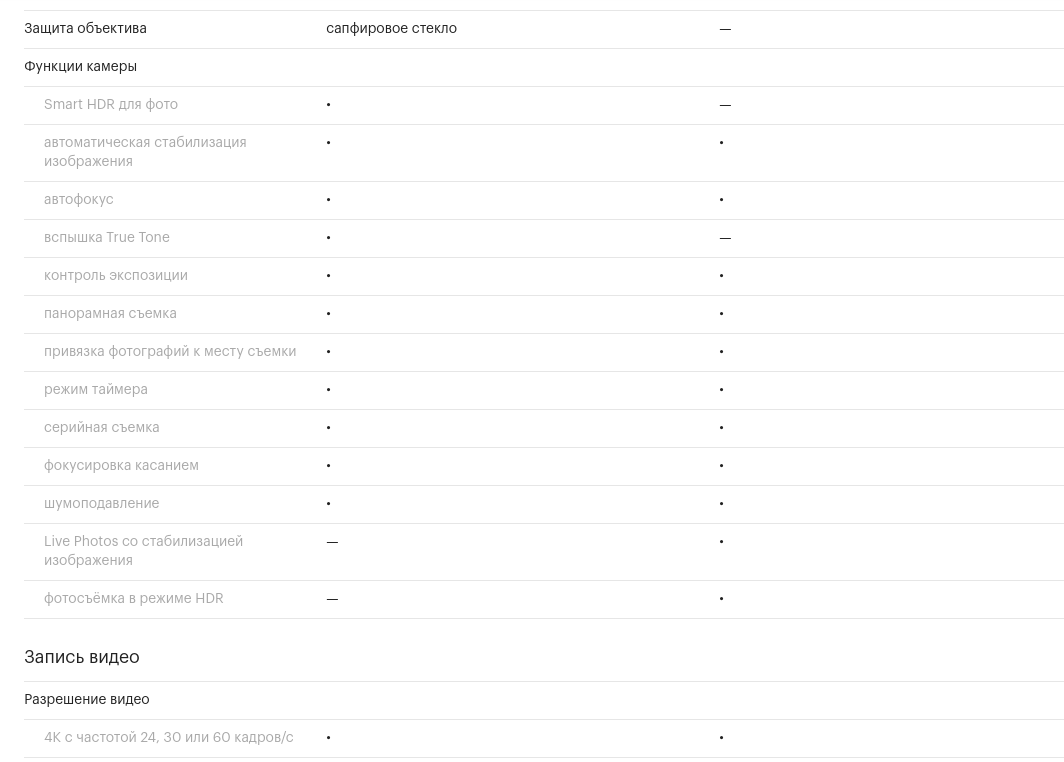Select the 'серийная съемка' row label
This screenshot has width=1064, height=762.
coord(102,427)
